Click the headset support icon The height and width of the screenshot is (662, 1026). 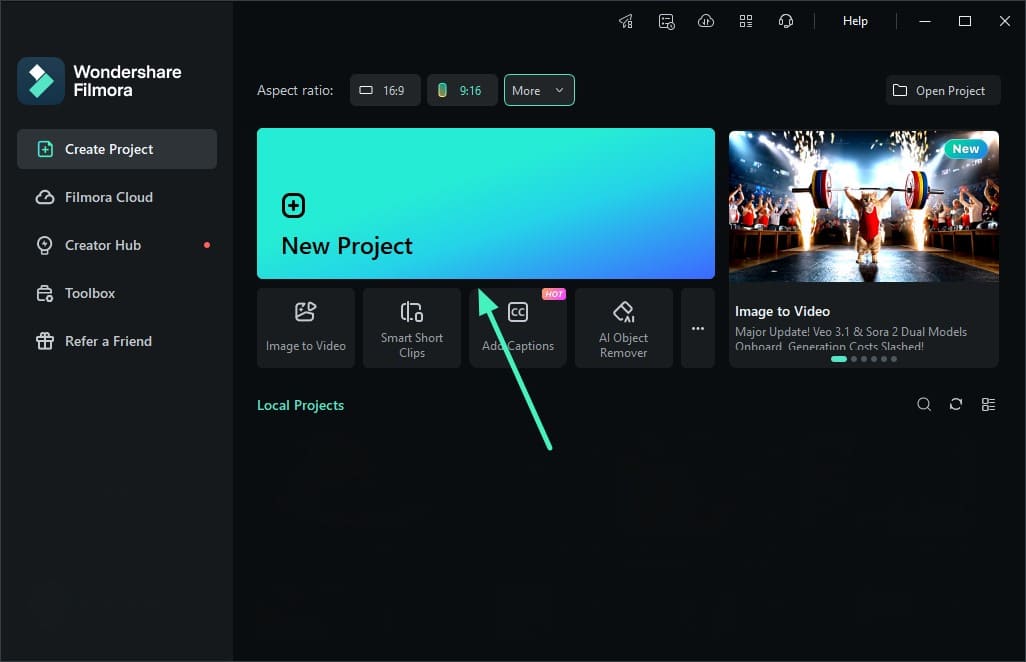[x=786, y=20]
